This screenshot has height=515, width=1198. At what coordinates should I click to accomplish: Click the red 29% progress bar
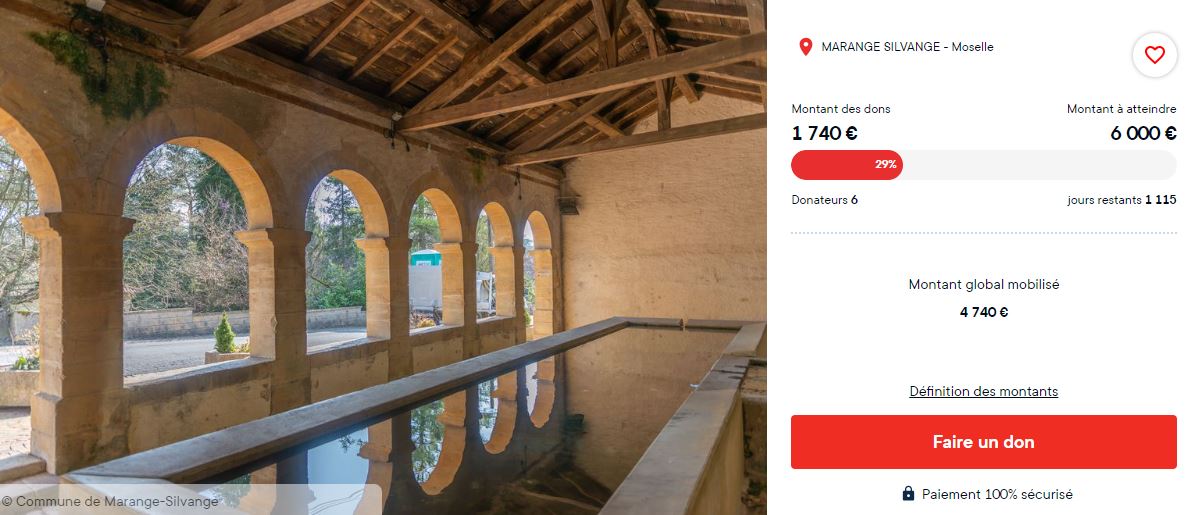point(847,164)
